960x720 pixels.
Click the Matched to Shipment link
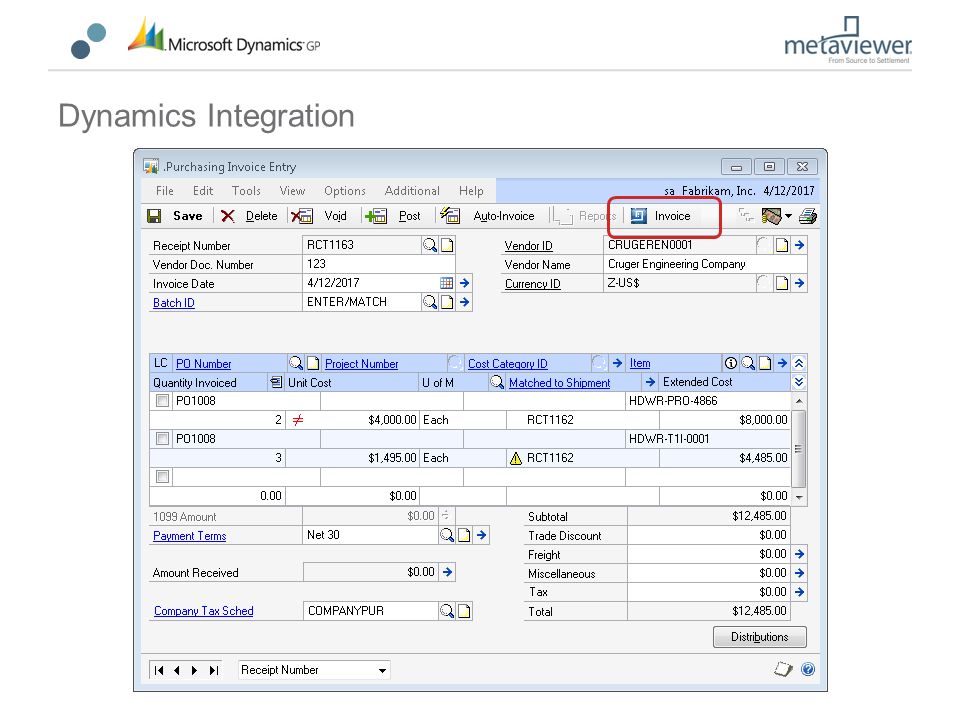click(x=560, y=383)
